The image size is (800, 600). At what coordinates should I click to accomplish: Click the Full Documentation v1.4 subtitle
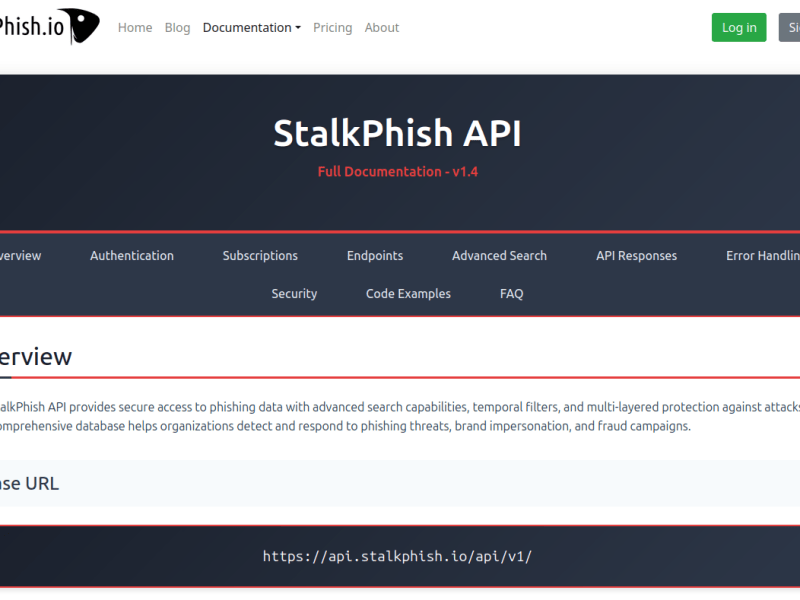(x=398, y=171)
